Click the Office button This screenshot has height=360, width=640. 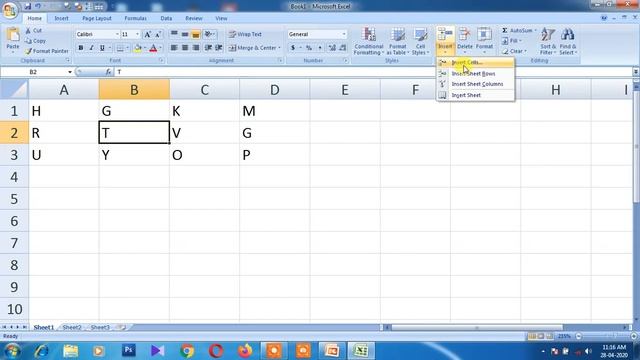(9, 9)
